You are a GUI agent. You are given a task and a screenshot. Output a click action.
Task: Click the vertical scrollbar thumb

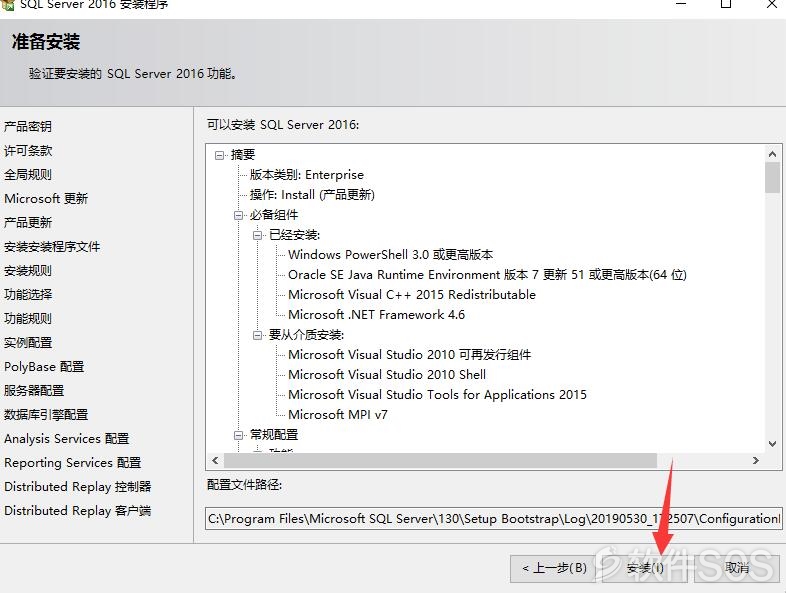pos(772,177)
